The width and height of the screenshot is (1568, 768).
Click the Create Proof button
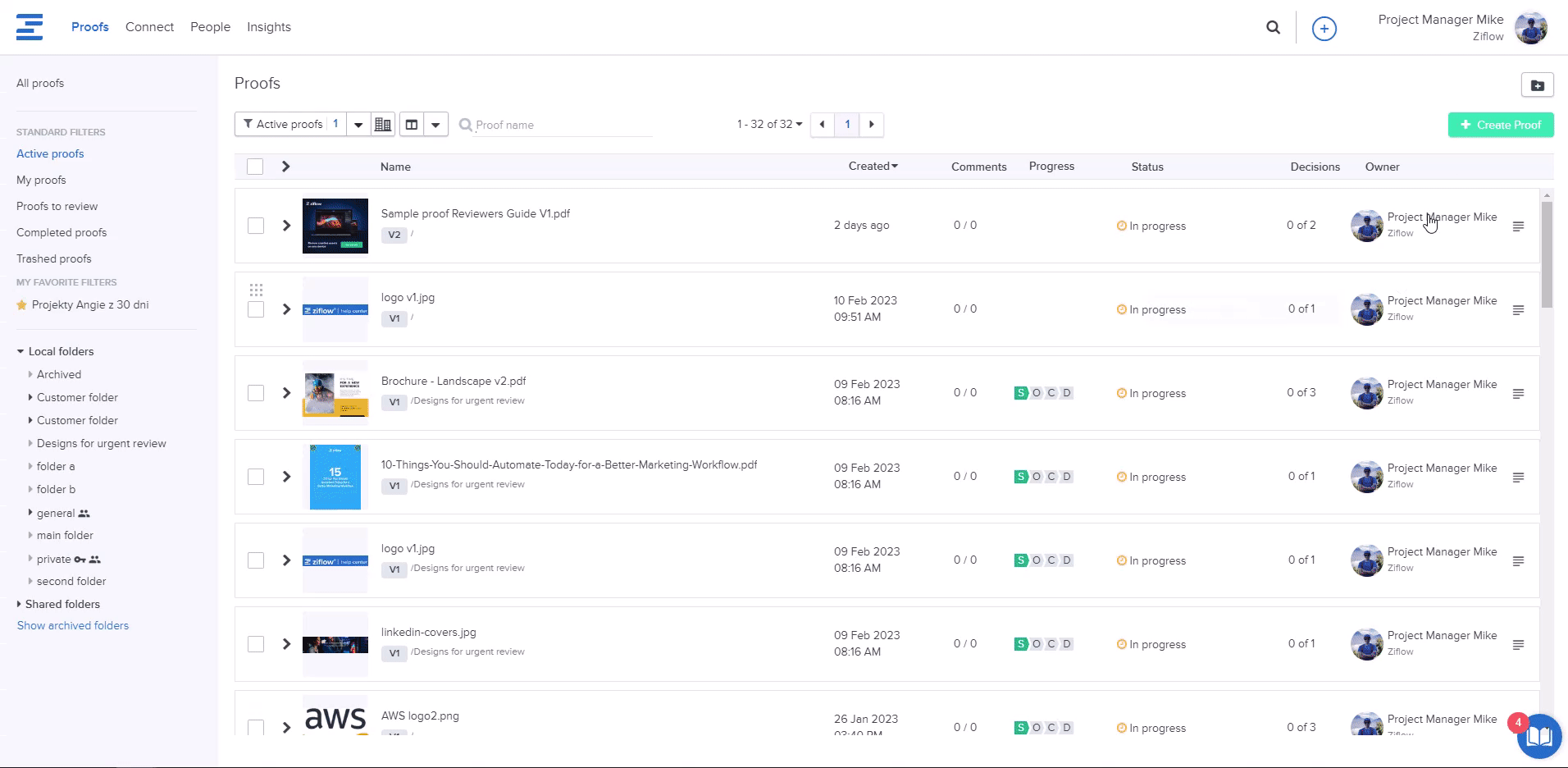click(1500, 125)
